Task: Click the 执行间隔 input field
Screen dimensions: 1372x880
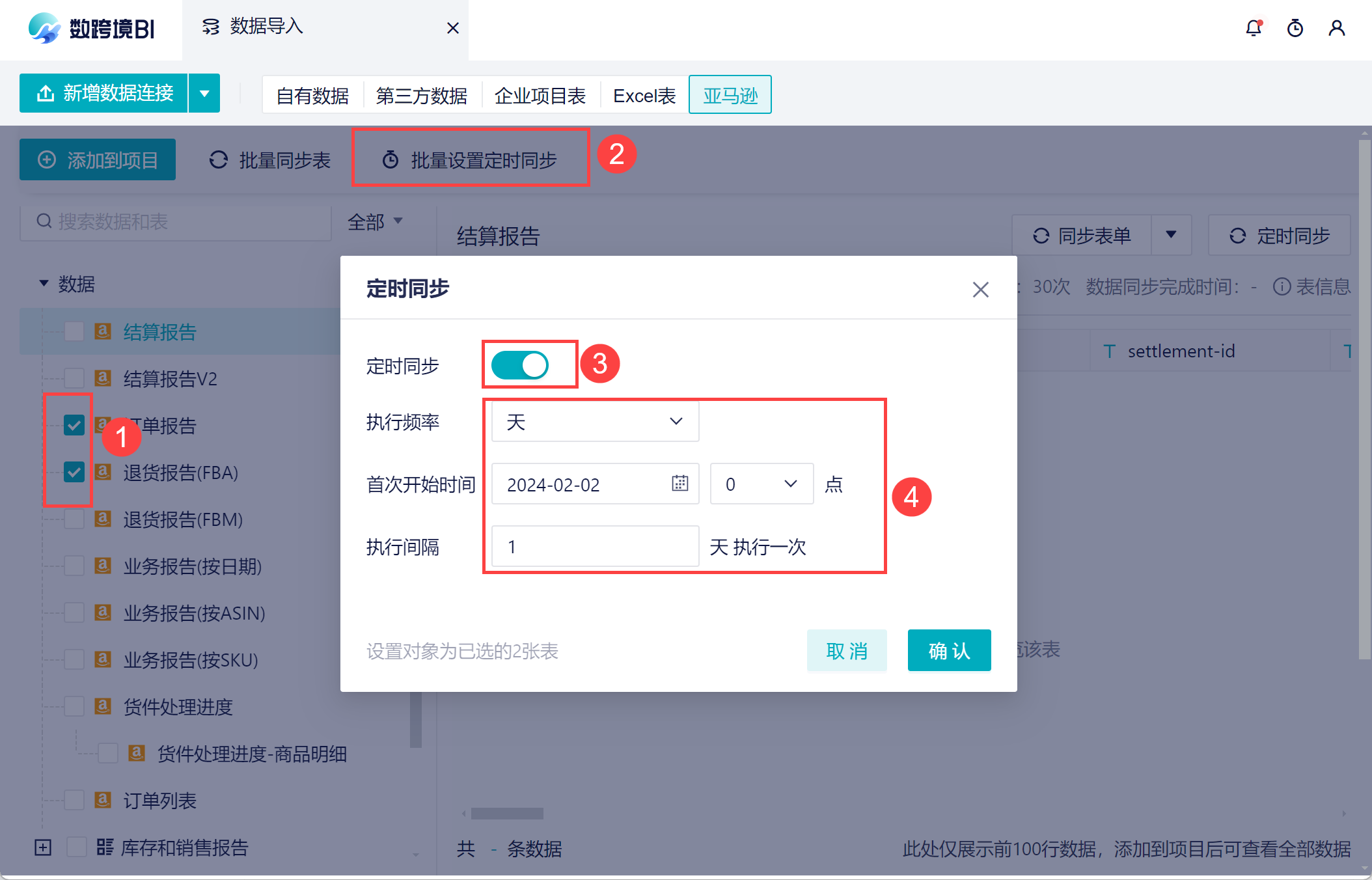Action: pos(595,546)
